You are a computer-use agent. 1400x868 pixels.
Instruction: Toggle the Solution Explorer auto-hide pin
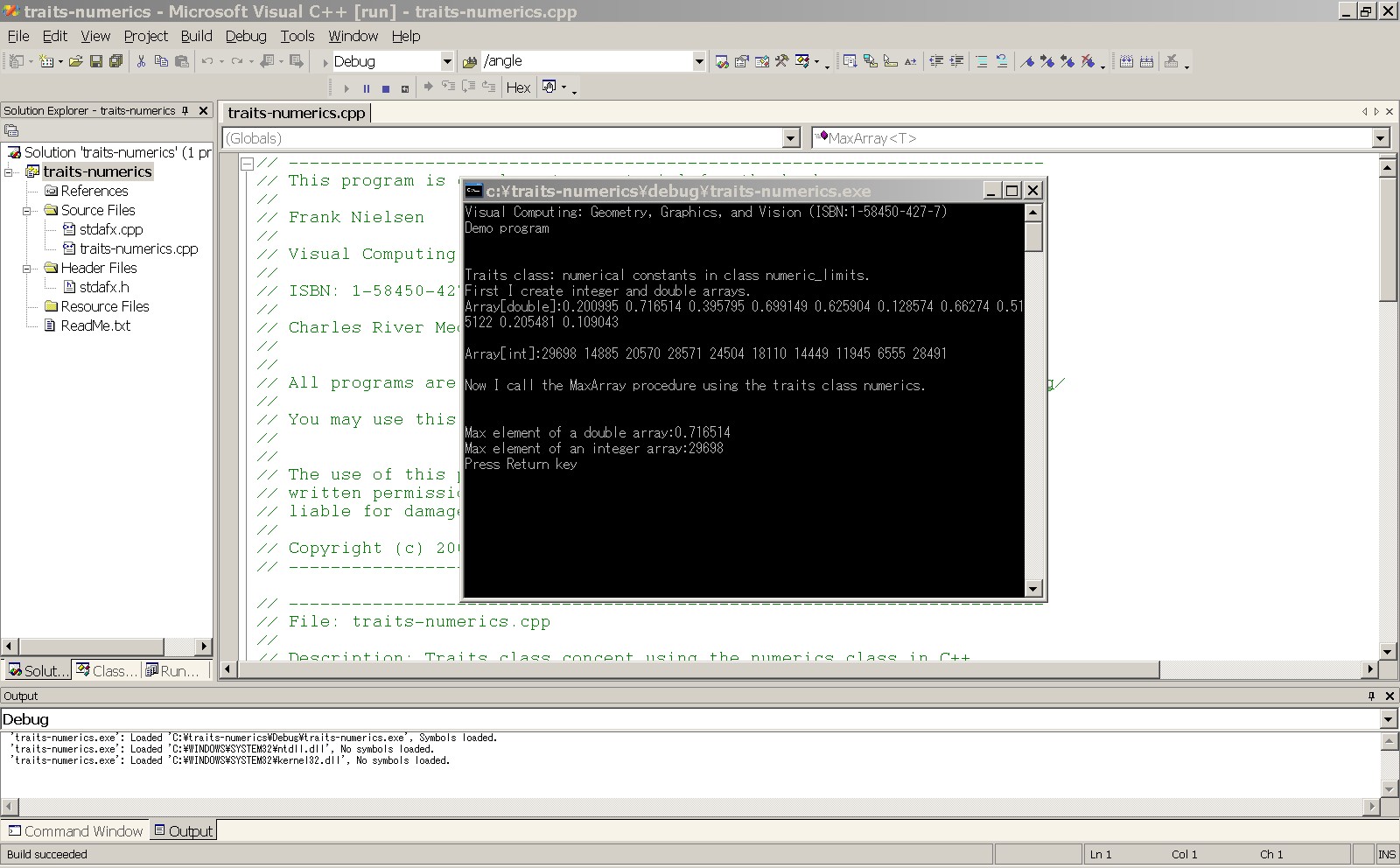(x=185, y=110)
